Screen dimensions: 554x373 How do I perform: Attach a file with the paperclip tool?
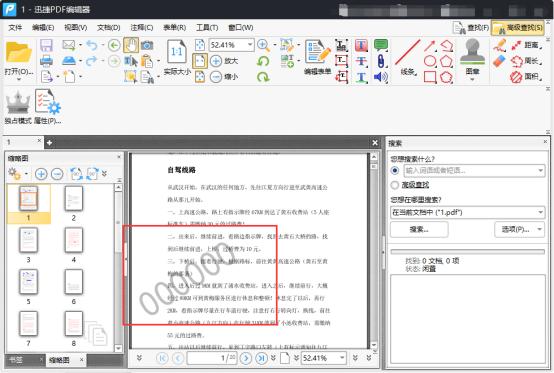pos(381,61)
